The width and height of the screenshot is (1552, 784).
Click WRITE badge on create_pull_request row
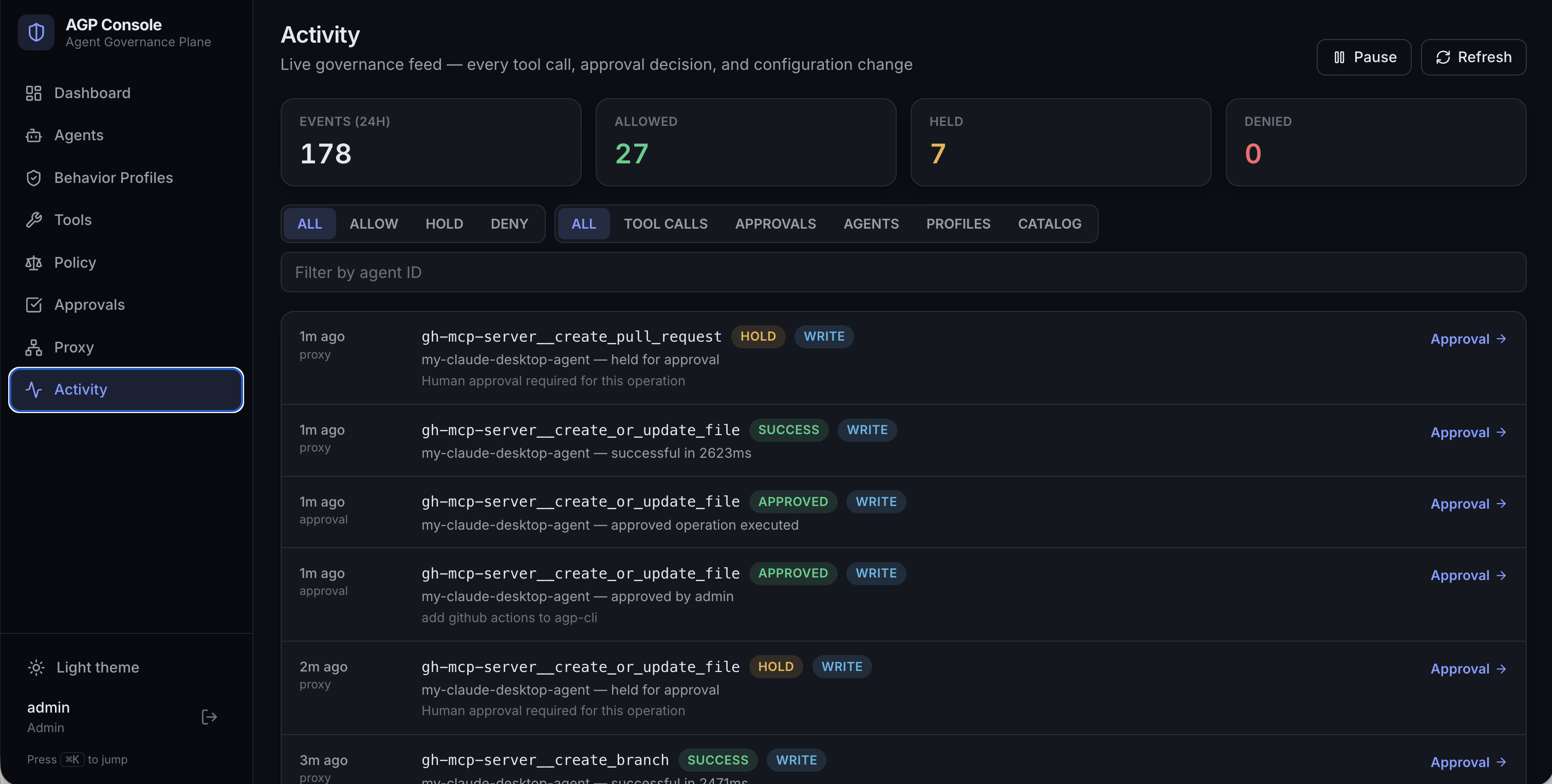pos(824,337)
